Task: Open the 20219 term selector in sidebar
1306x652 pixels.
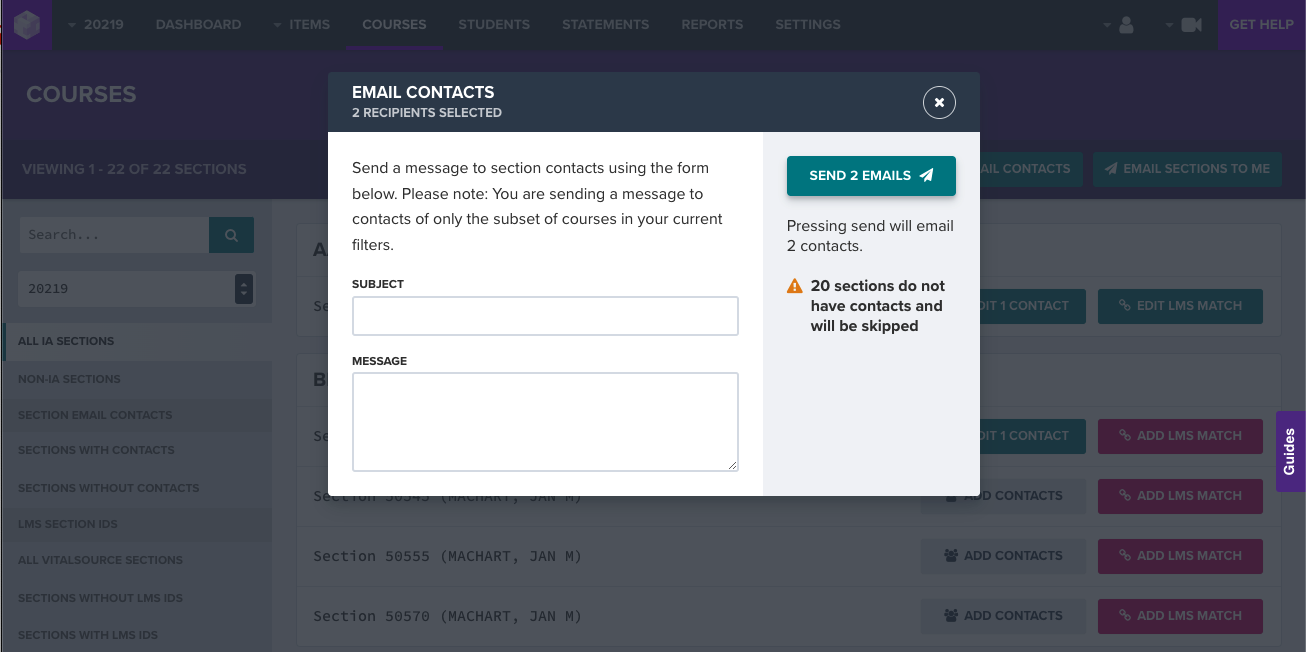Action: (x=136, y=289)
